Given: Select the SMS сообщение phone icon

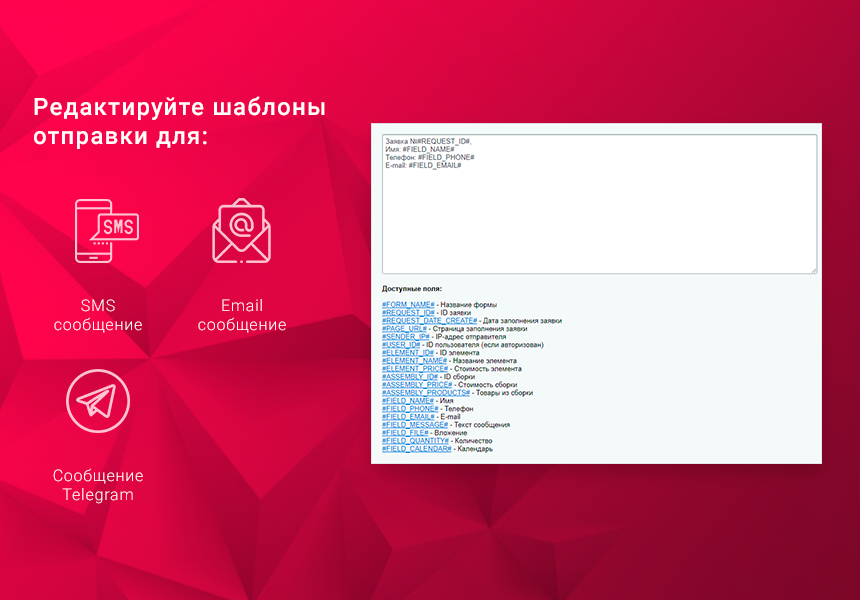Looking at the screenshot, I should (x=108, y=232).
